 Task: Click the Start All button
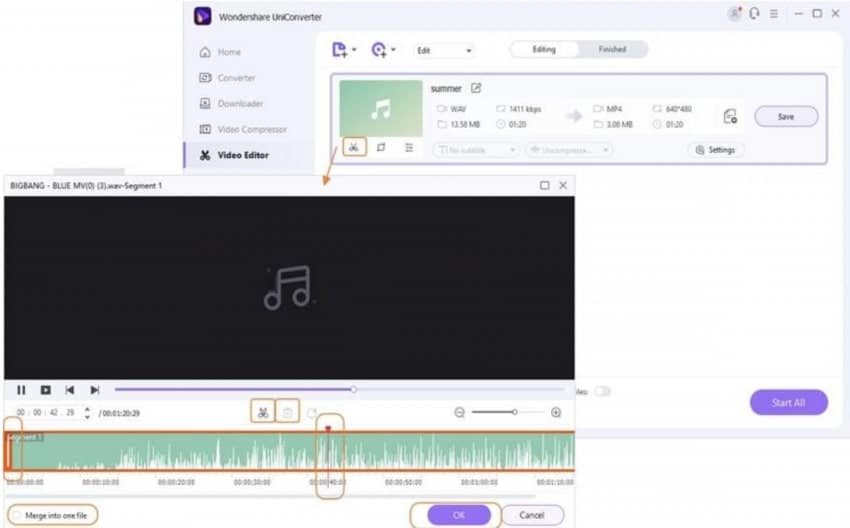(789, 402)
